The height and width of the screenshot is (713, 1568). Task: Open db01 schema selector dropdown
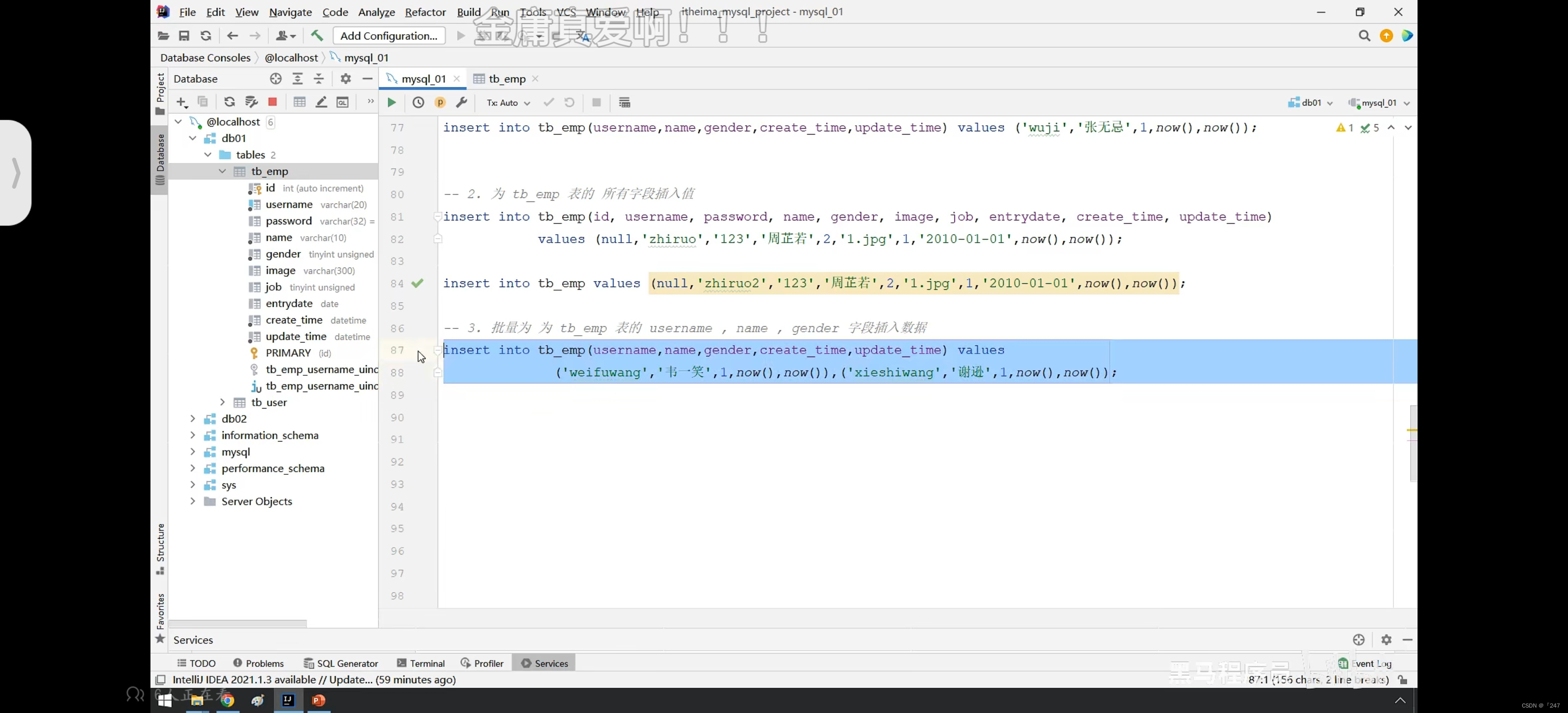[1311, 102]
